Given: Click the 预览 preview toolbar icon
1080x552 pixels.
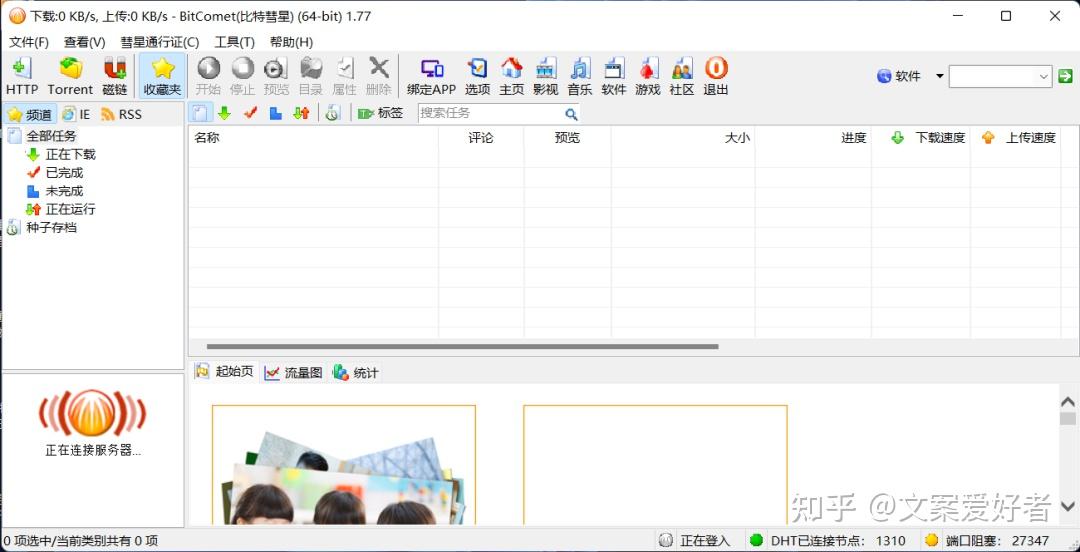Looking at the screenshot, I should (276, 76).
